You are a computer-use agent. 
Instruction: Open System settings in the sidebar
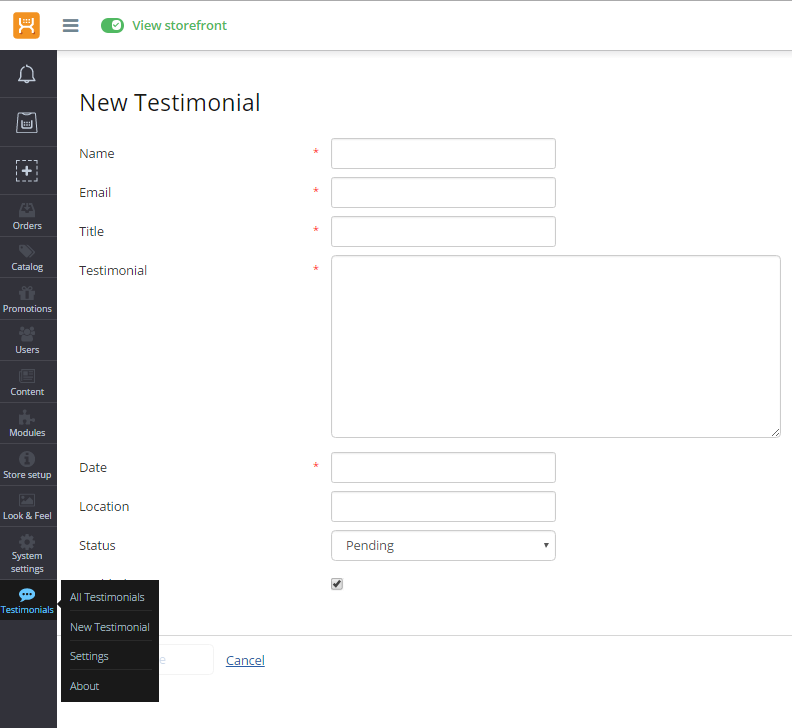[x=27, y=554]
